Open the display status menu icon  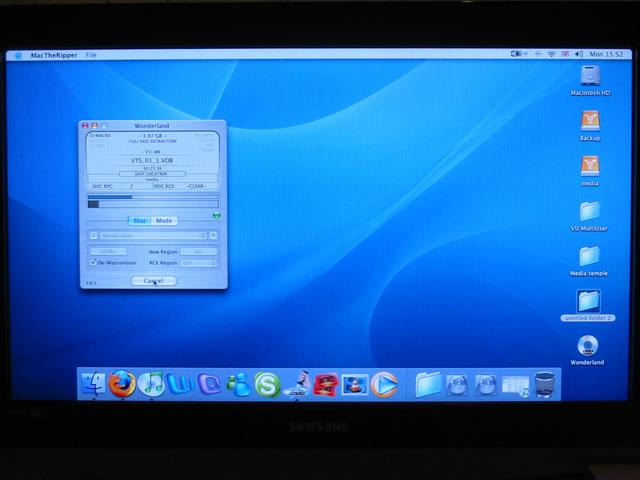(518, 54)
